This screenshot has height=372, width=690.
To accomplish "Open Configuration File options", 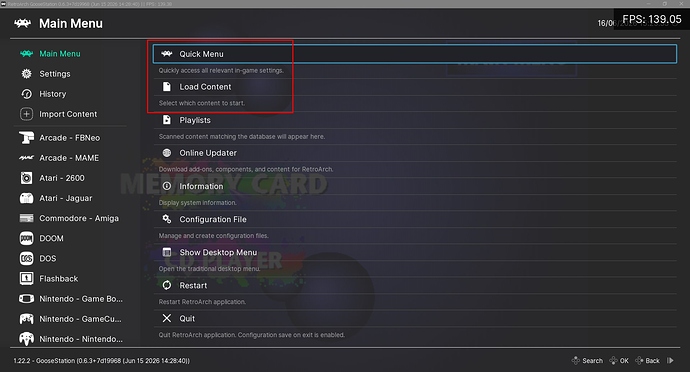I will click(415, 219).
